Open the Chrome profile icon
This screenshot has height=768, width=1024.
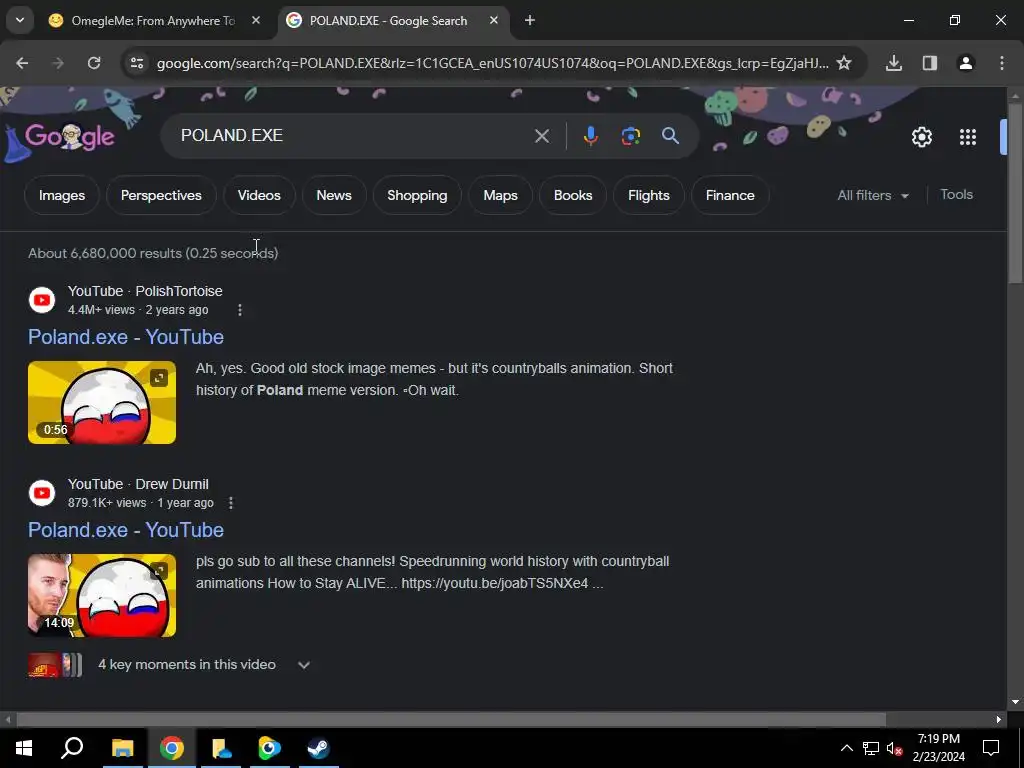click(x=966, y=63)
